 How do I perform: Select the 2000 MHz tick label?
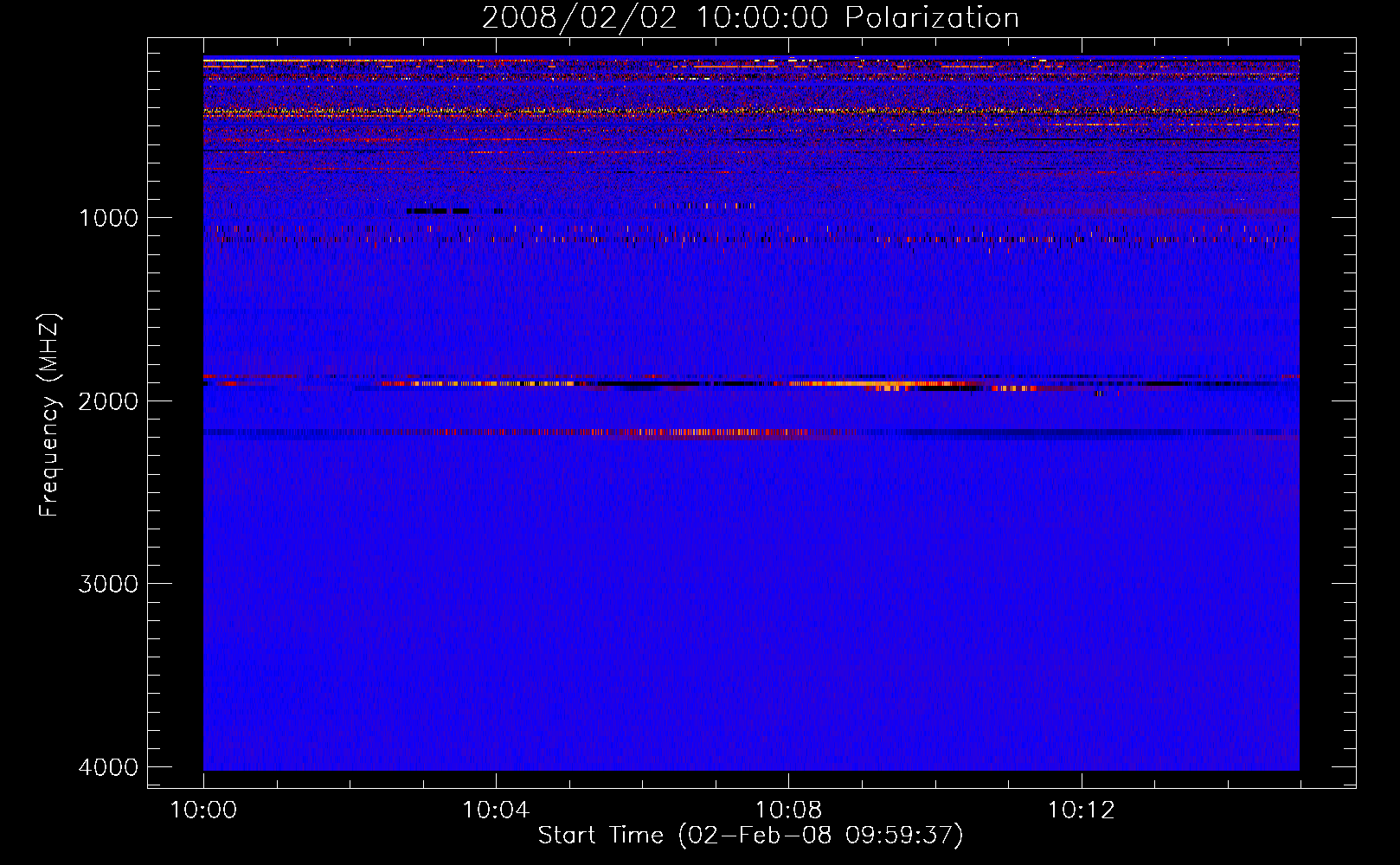(108, 400)
